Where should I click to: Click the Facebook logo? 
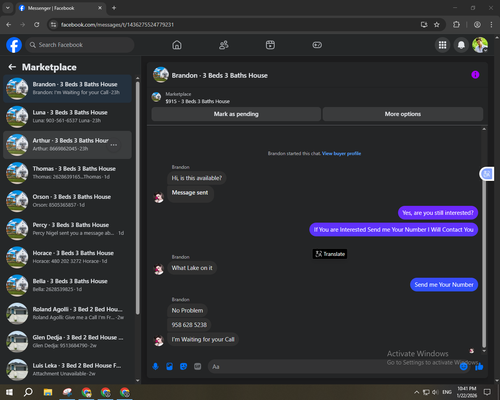point(14,45)
